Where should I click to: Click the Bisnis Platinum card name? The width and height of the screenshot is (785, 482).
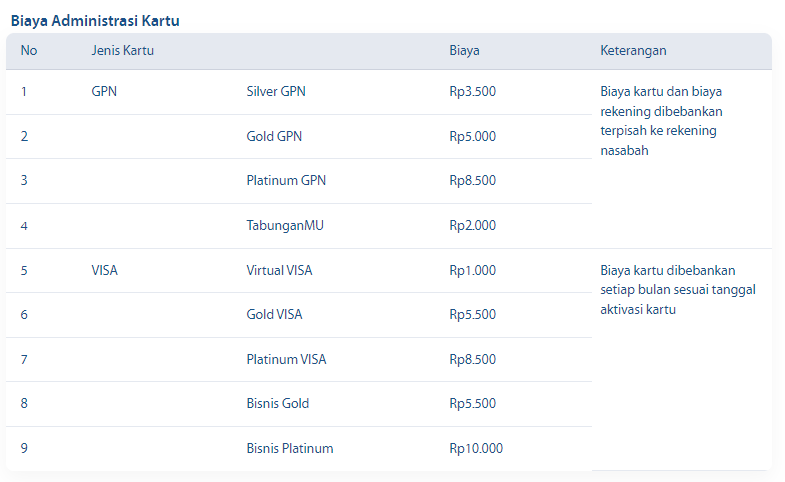[x=290, y=449]
